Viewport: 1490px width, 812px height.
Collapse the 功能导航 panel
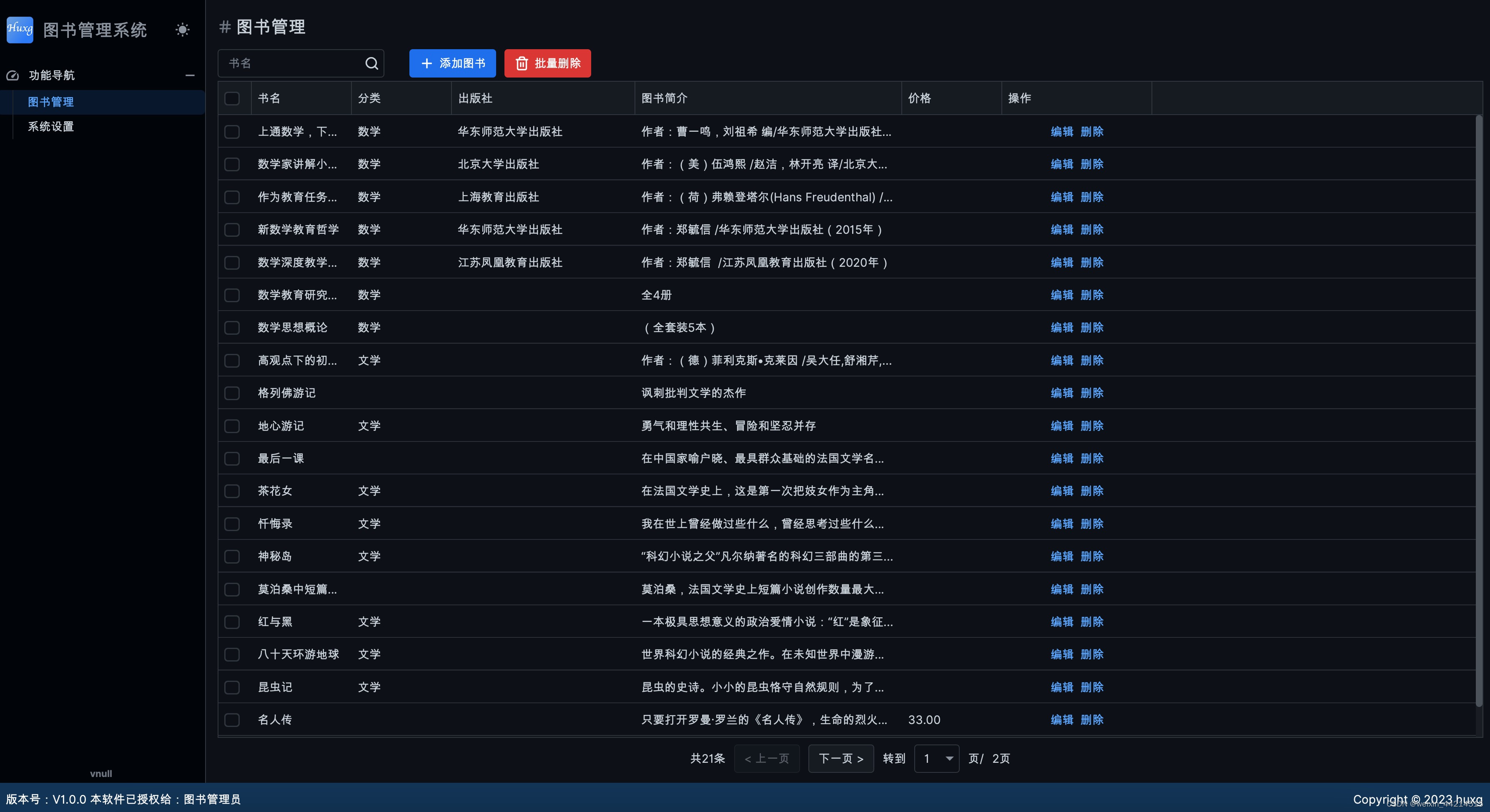point(190,75)
